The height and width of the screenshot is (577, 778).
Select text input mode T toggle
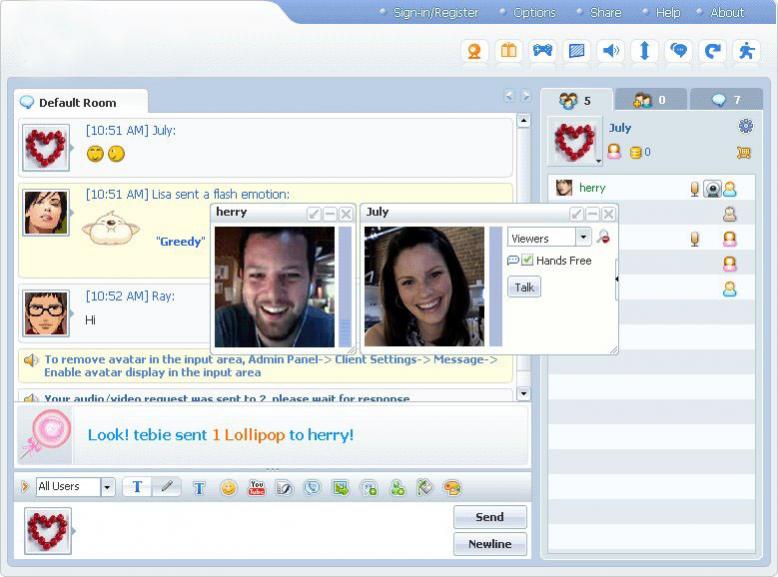point(137,487)
